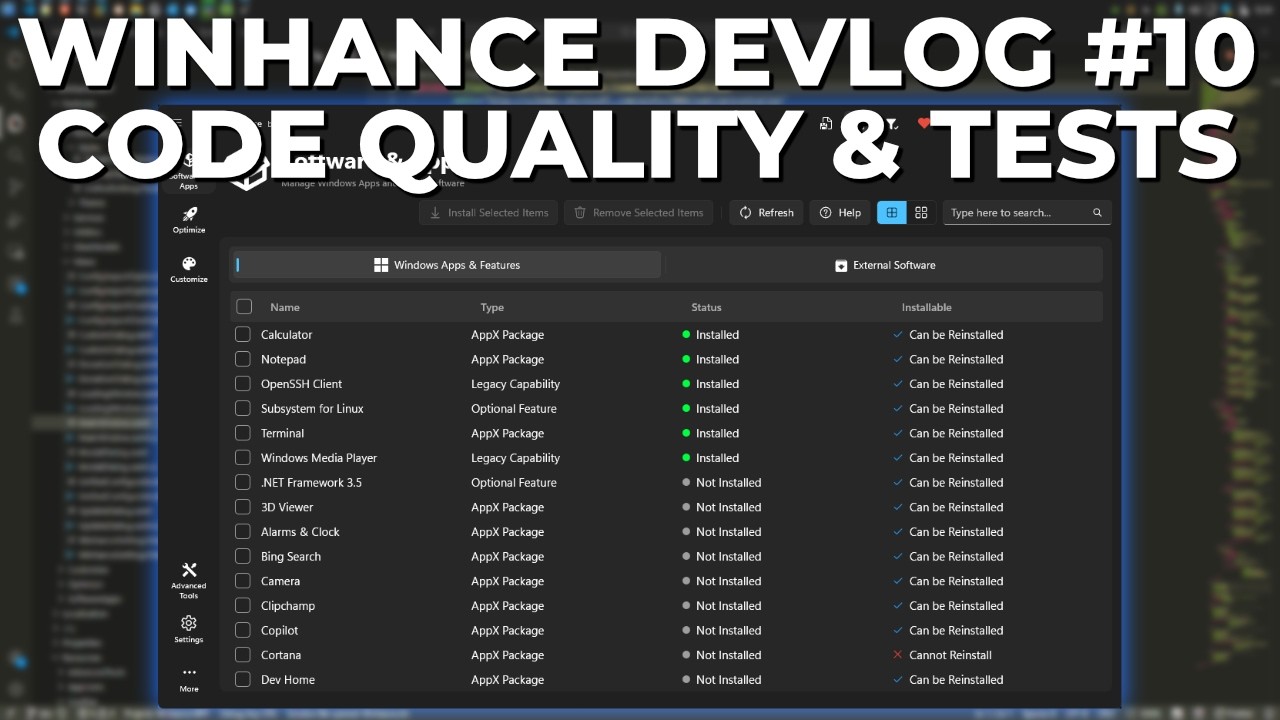Viewport: 1280px width, 720px height.
Task: Click the Clipchamp app name
Action: tap(288, 606)
